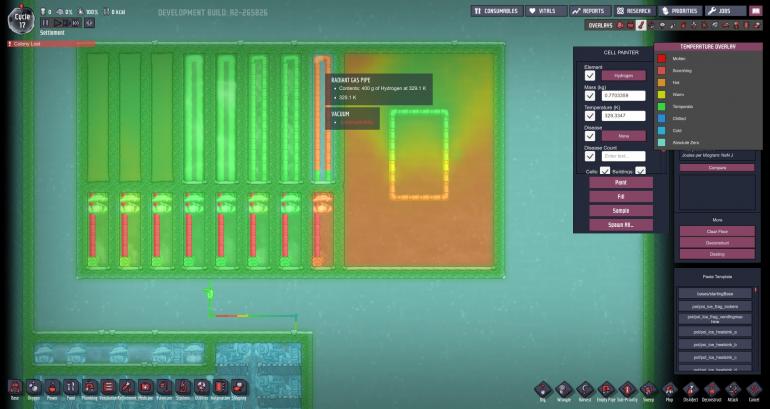
Task: Open the Hydrogen element selector
Action: [623, 75]
